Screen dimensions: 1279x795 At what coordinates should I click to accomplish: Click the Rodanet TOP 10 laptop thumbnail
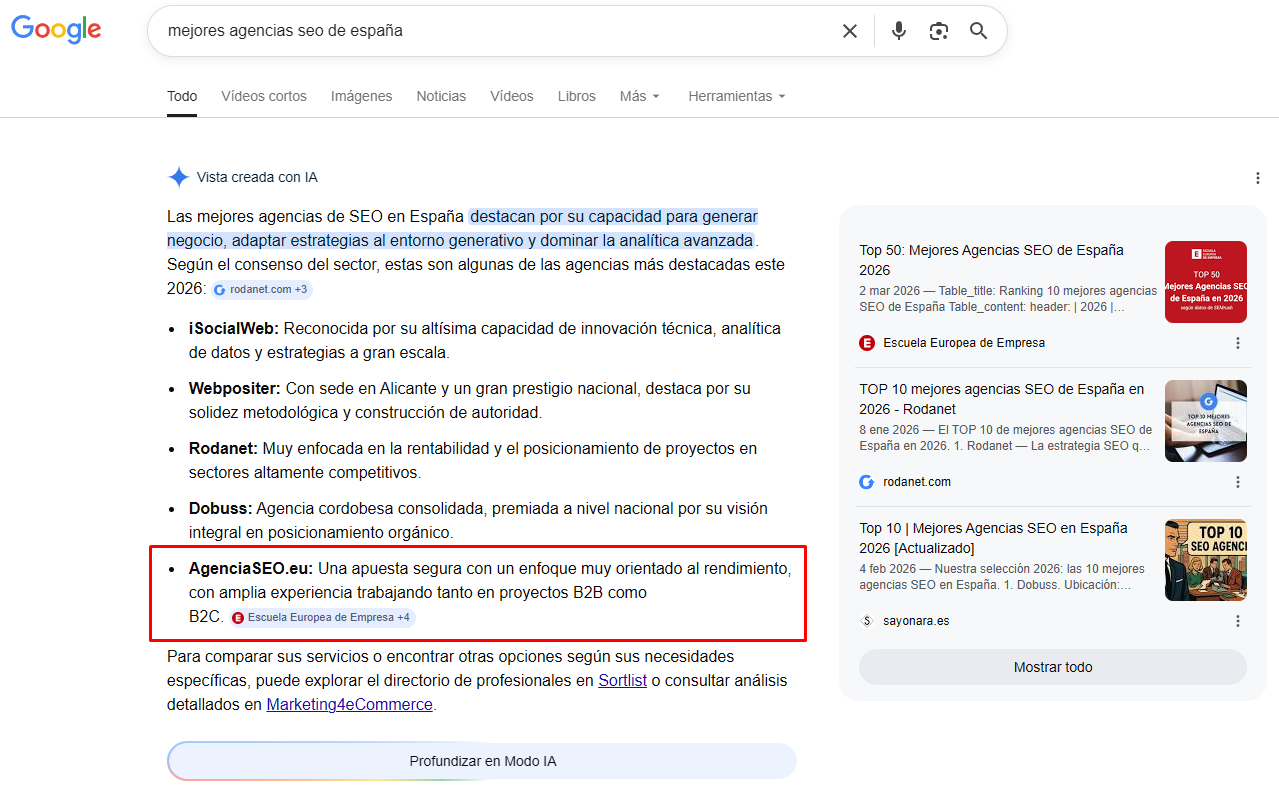tap(1206, 421)
